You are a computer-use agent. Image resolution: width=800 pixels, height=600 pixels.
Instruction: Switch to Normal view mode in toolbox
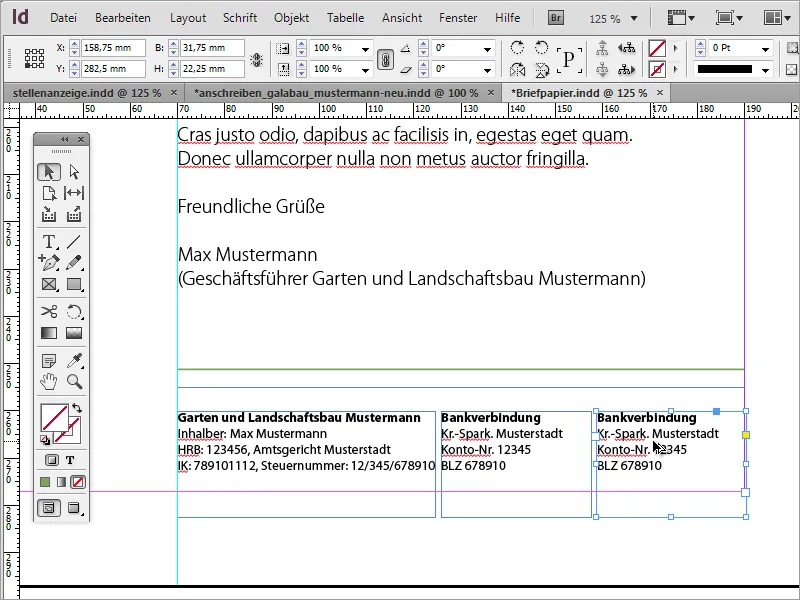pyautogui.click(x=49, y=508)
